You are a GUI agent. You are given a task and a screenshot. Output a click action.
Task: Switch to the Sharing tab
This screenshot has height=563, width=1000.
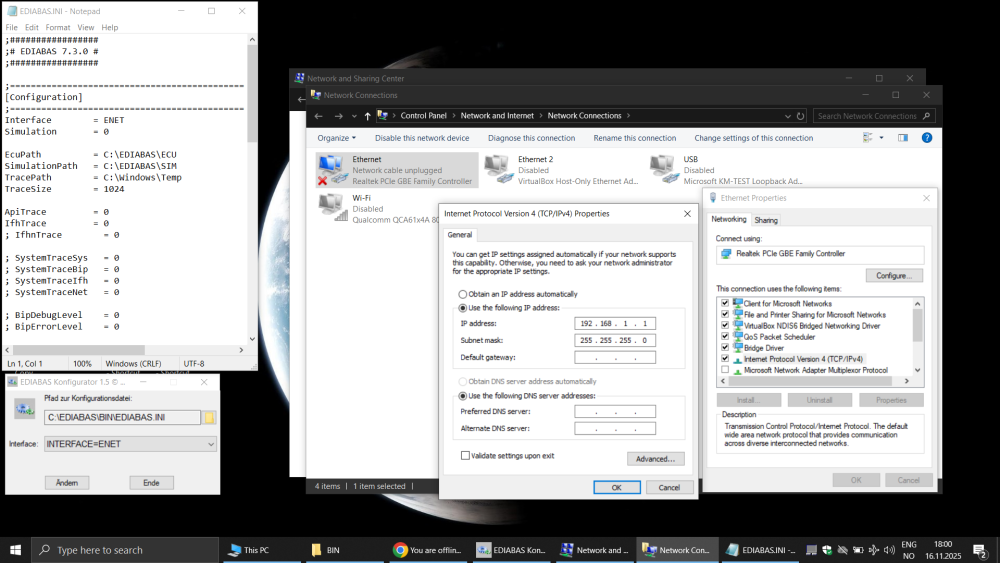(766, 220)
